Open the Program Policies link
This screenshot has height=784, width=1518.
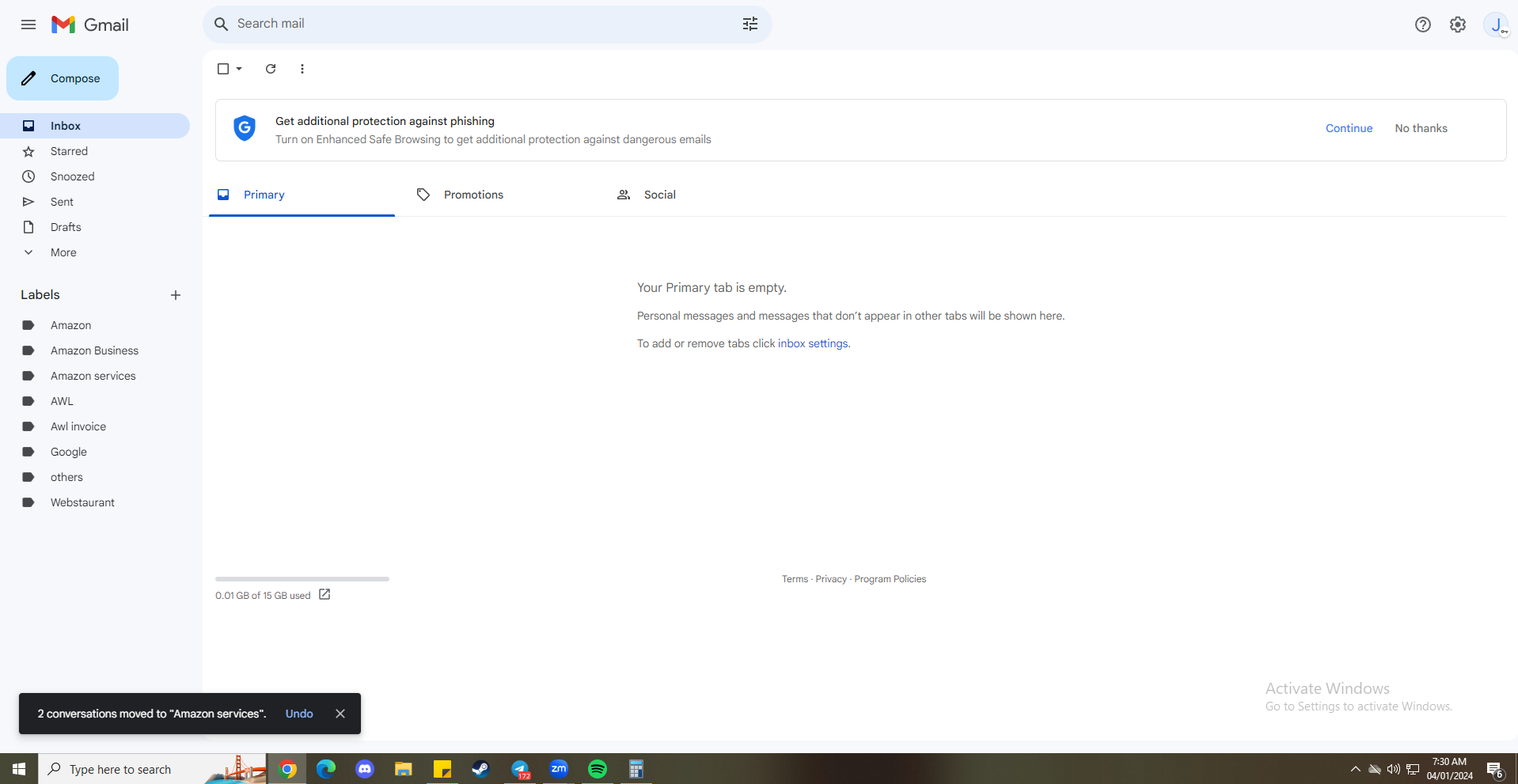click(890, 579)
